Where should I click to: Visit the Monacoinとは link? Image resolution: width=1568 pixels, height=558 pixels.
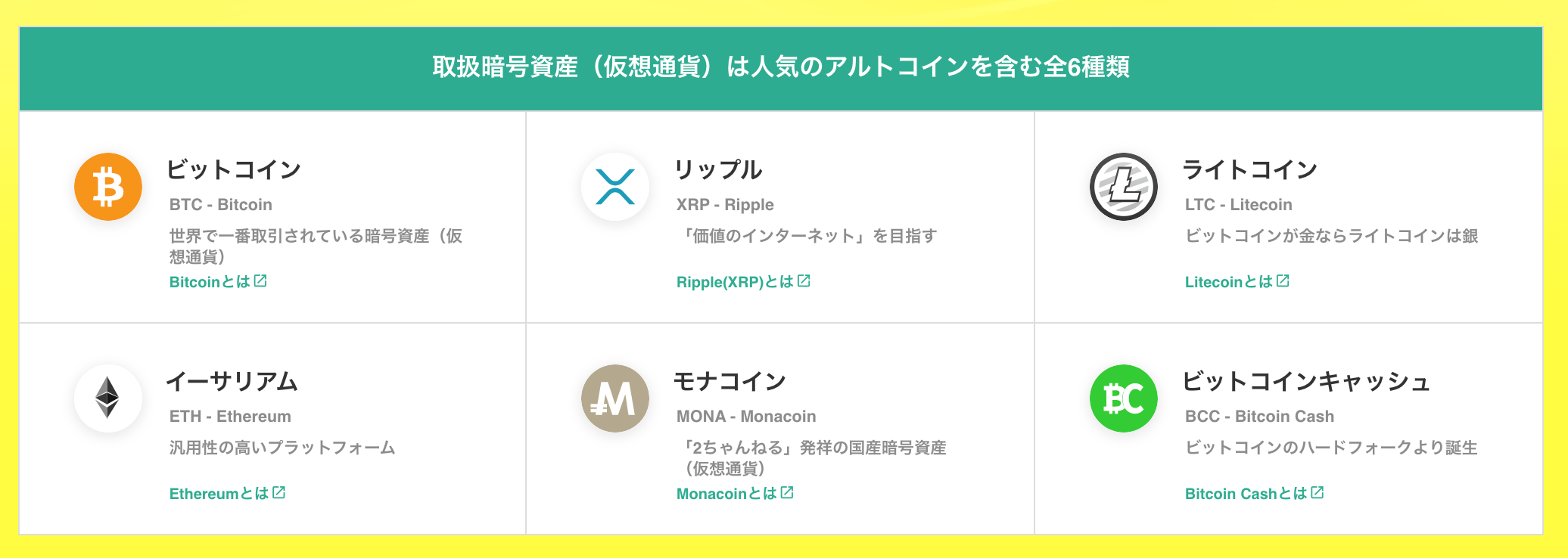(726, 494)
